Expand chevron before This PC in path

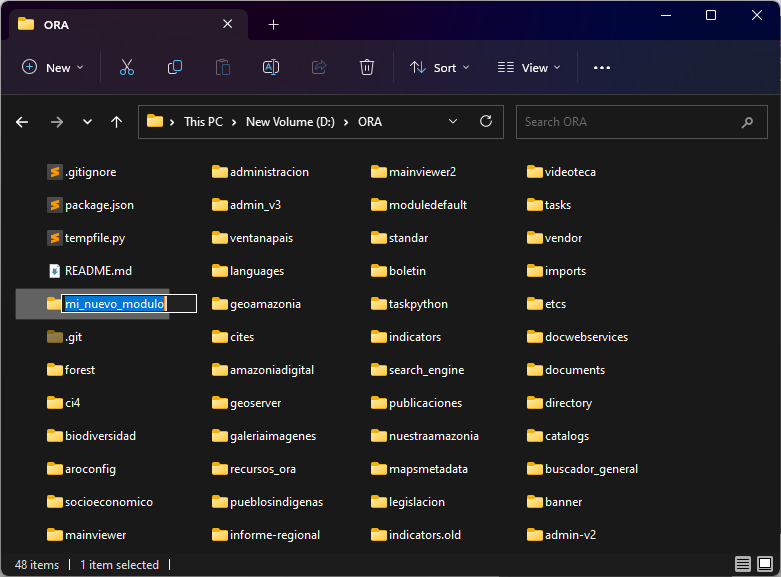pos(172,122)
